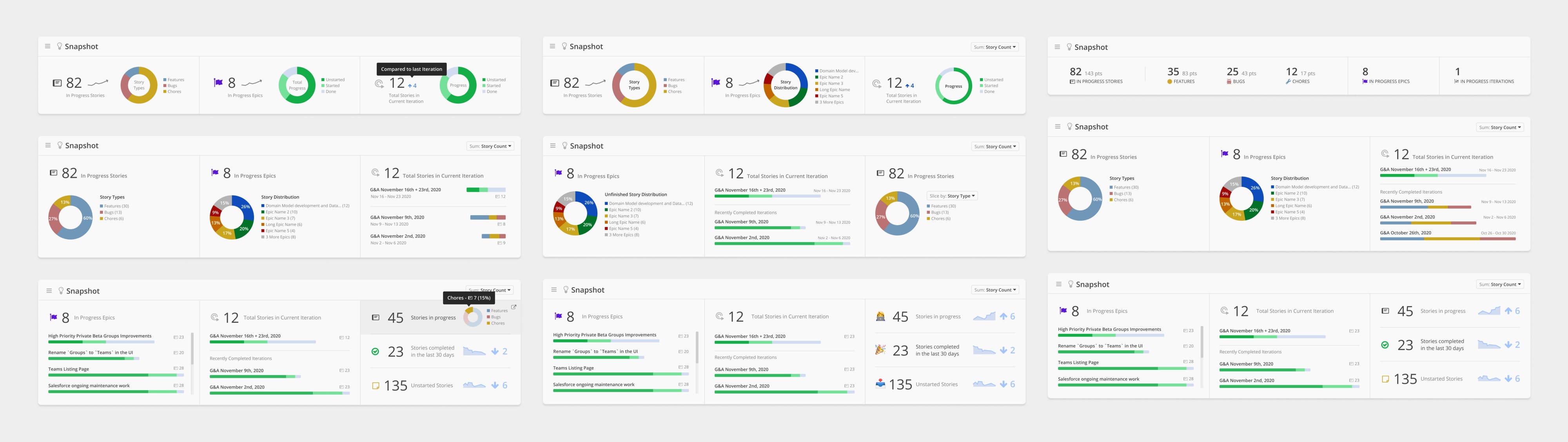Click lightbulb icon in Snapshot card showing 143 pts

(x=1069, y=47)
